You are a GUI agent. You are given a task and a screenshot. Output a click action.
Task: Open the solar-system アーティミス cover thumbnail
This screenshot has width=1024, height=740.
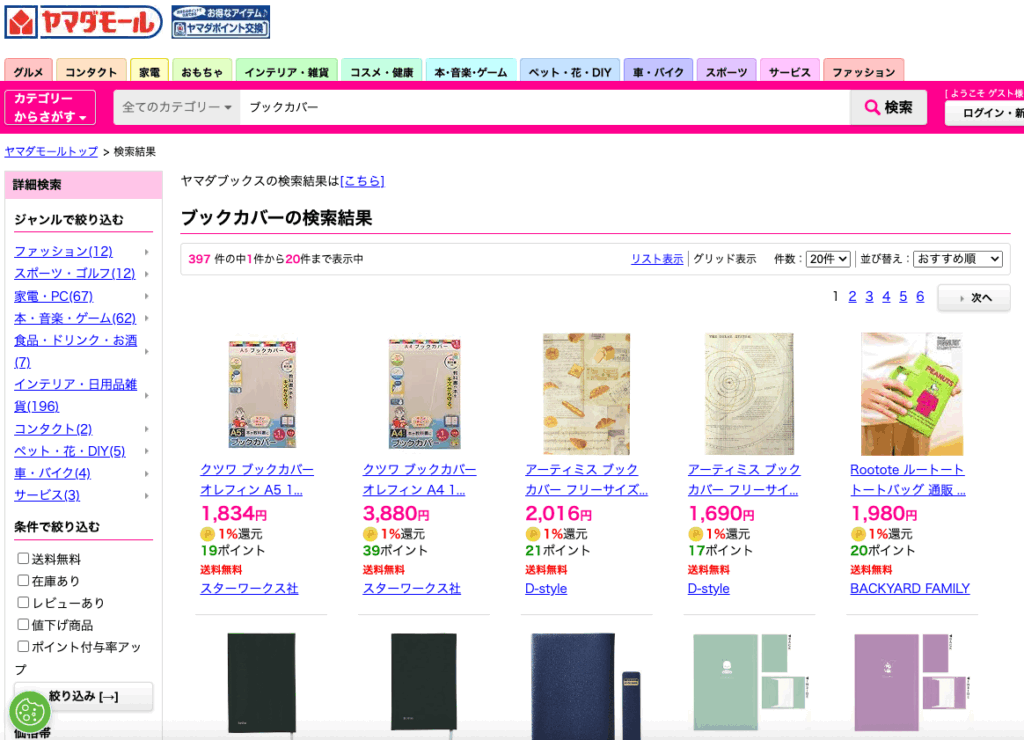(x=749, y=394)
